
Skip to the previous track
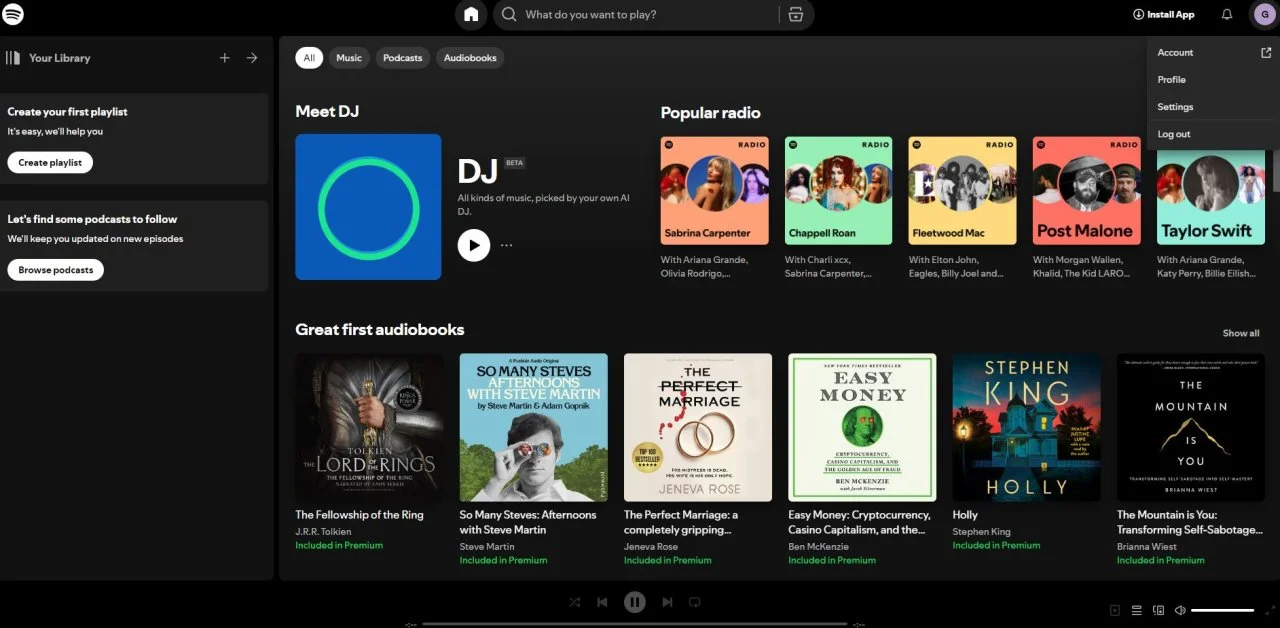pyautogui.click(x=602, y=602)
